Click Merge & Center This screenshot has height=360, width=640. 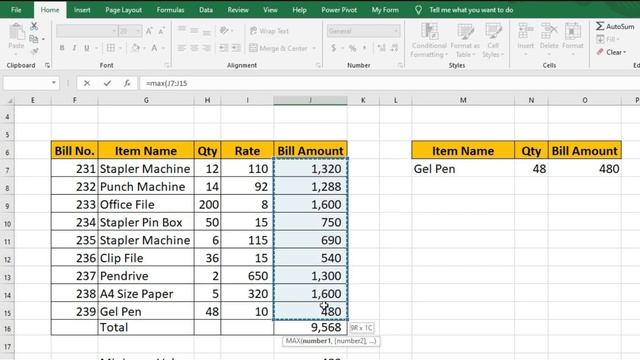[279, 48]
